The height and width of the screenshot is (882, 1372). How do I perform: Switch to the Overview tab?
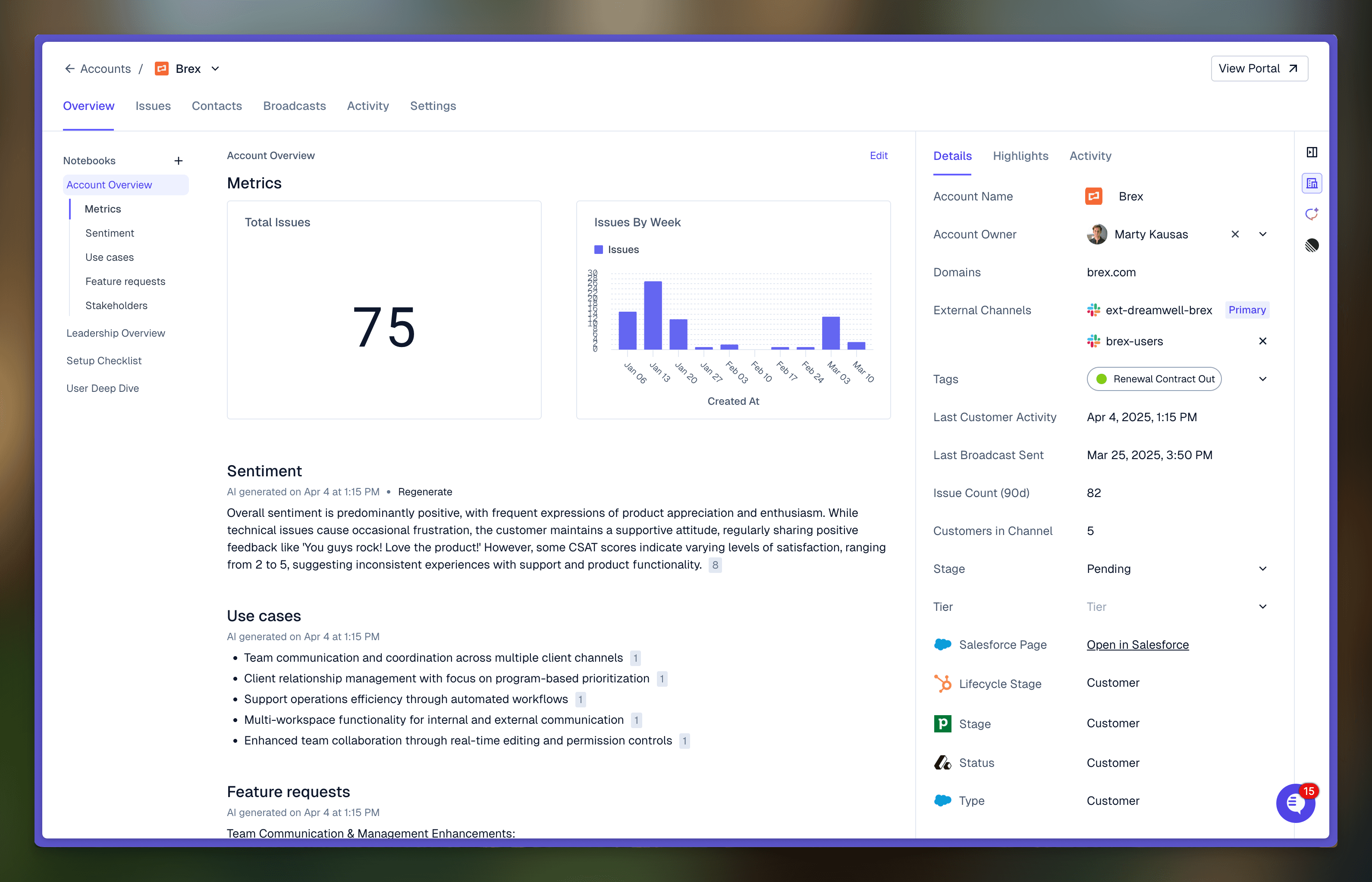(x=89, y=106)
